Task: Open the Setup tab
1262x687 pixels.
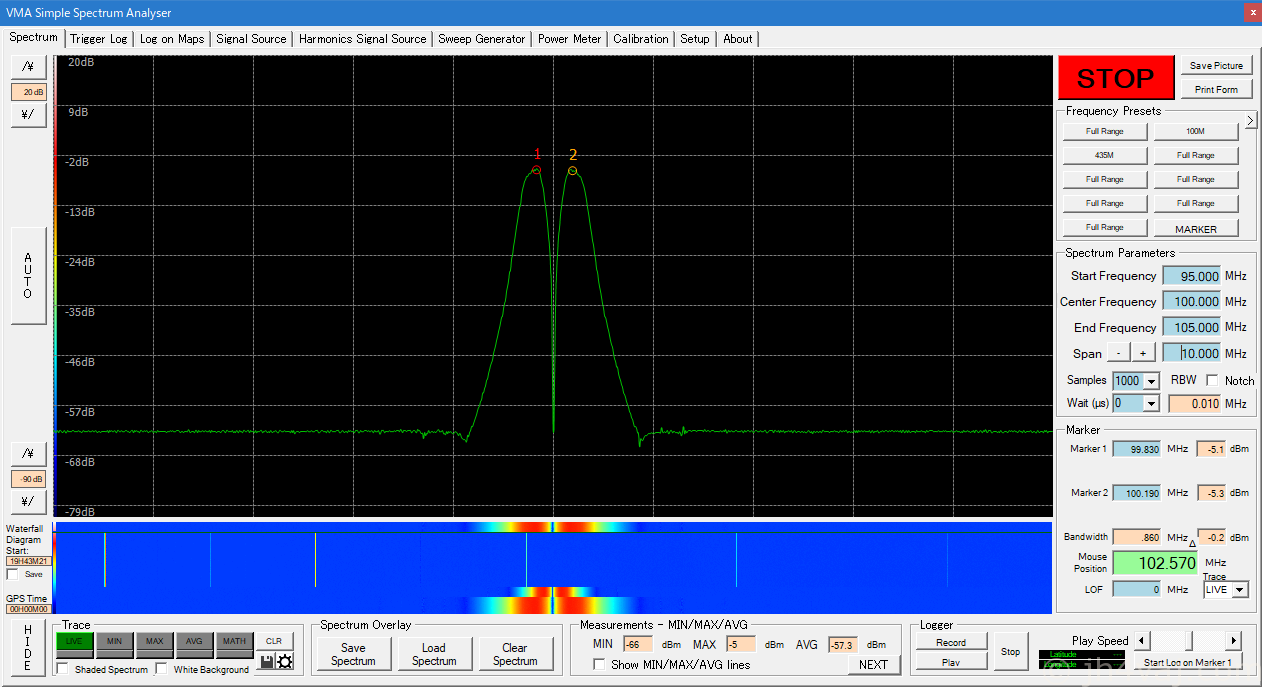Action: (x=695, y=39)
